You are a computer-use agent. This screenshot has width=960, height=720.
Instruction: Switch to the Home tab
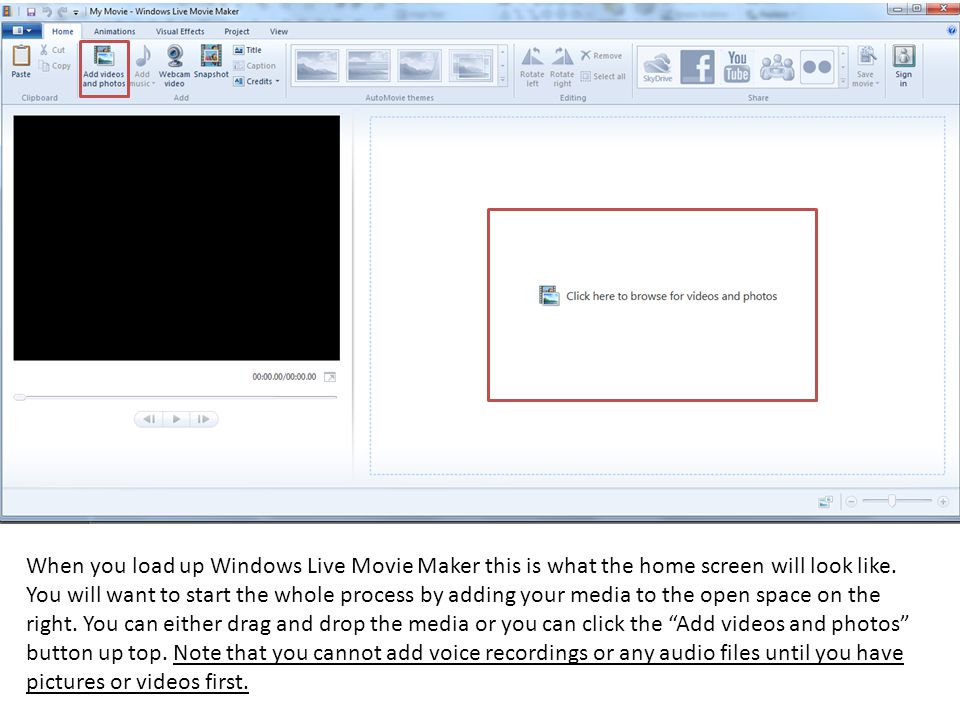62,31
